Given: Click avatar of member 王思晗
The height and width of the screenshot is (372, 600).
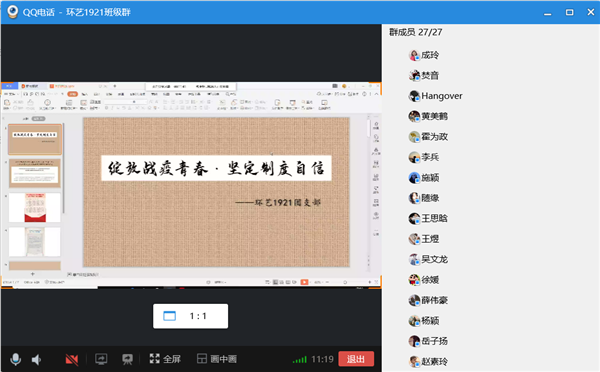Looking at the screenshot, I should 414,219.
